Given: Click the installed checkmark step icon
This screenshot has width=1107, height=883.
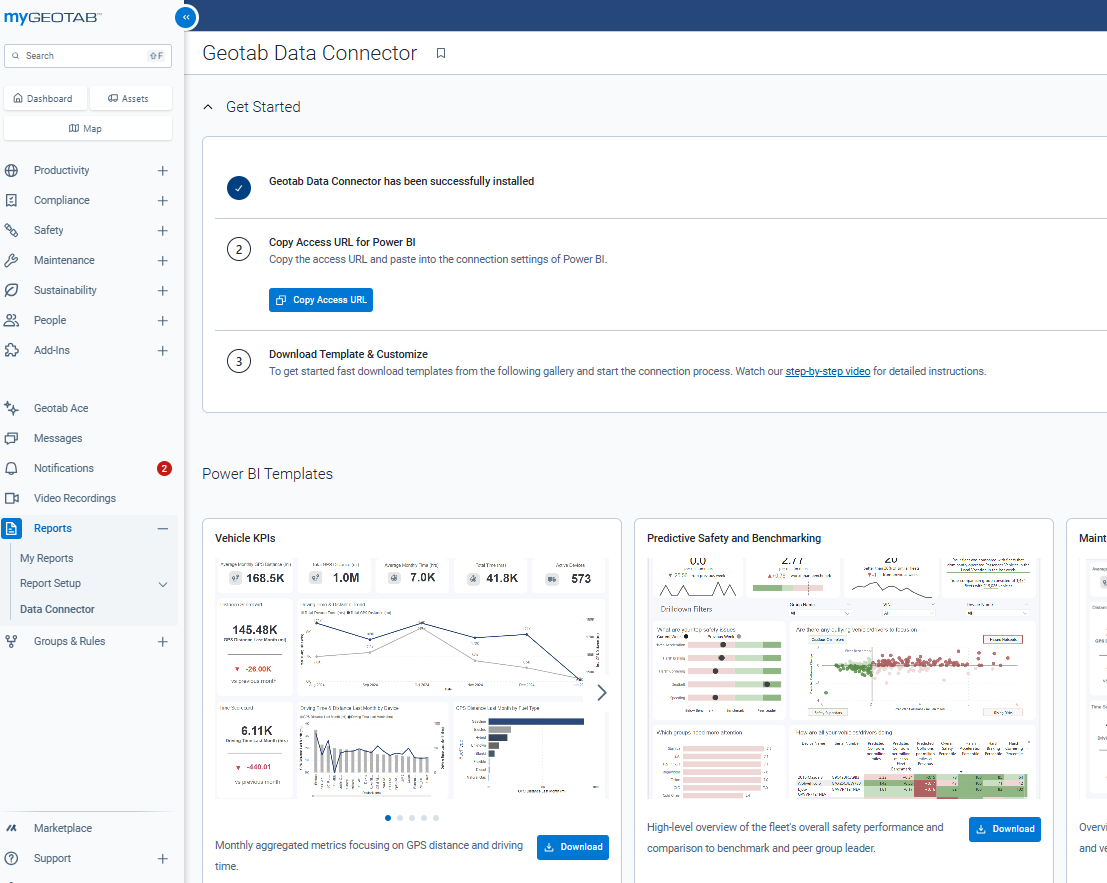Looking at the screenshot, I should click(x=239, y=188).
